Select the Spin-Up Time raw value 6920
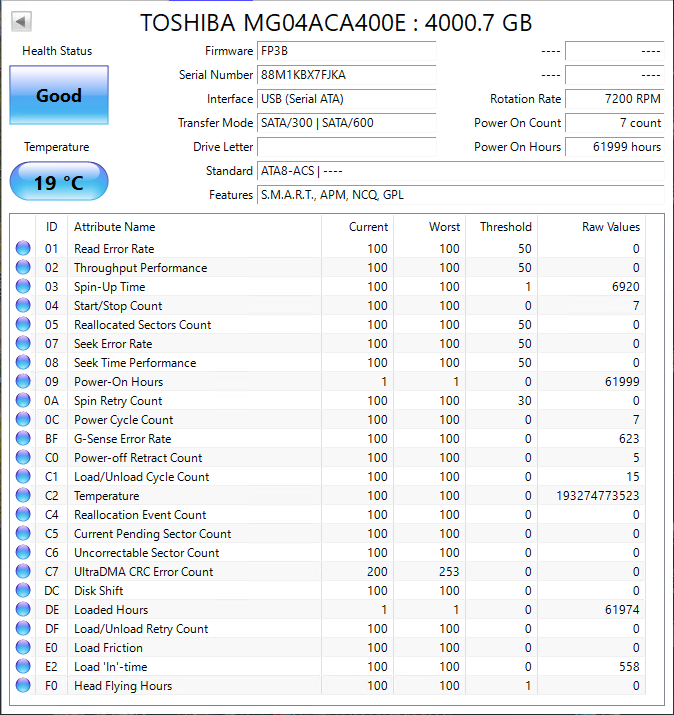This screenshot has height=715, width=674. pos(625,286)
